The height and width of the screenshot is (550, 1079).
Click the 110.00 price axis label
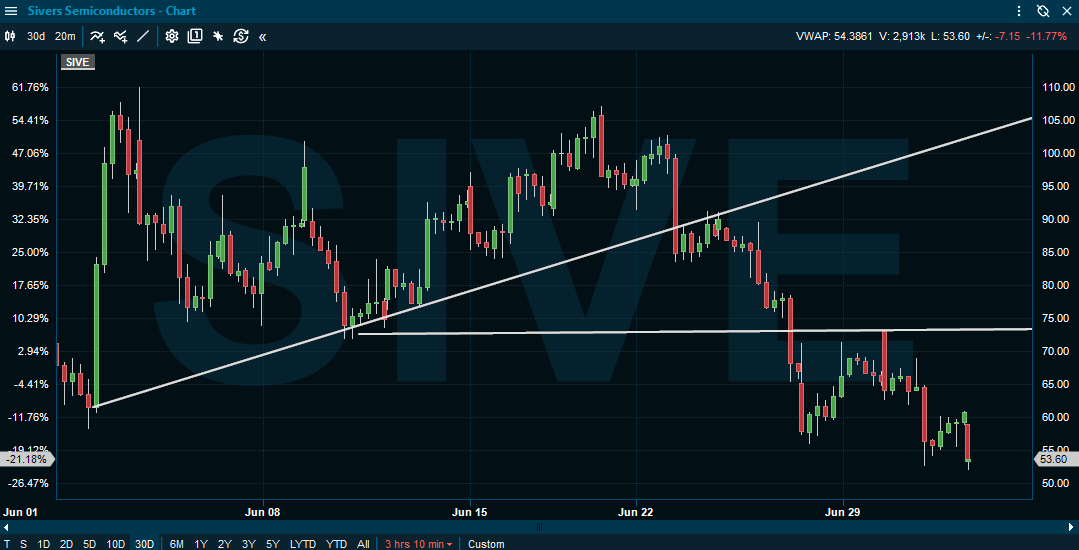point(1058,87)
